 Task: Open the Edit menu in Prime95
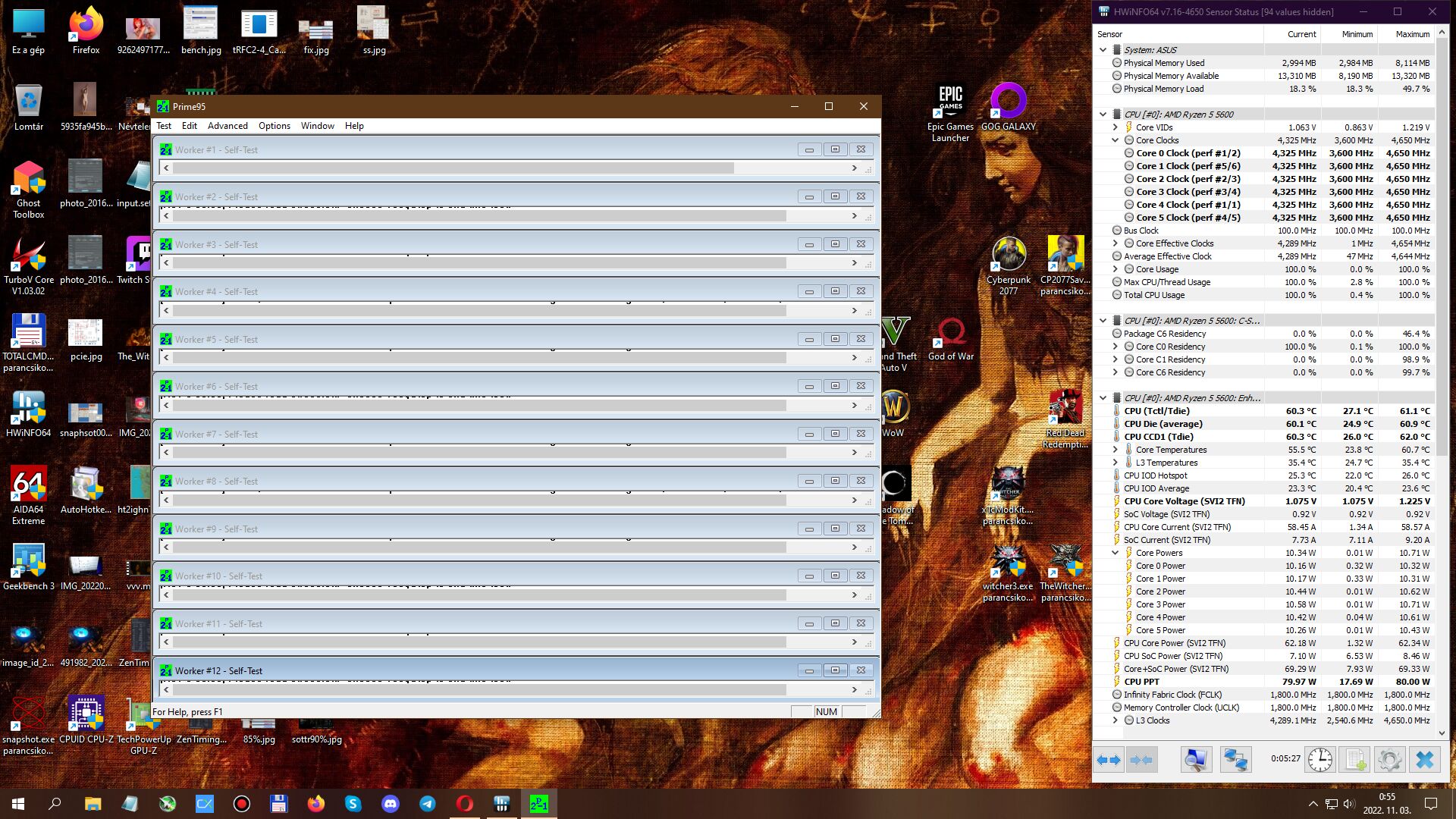tap(190, 126)
